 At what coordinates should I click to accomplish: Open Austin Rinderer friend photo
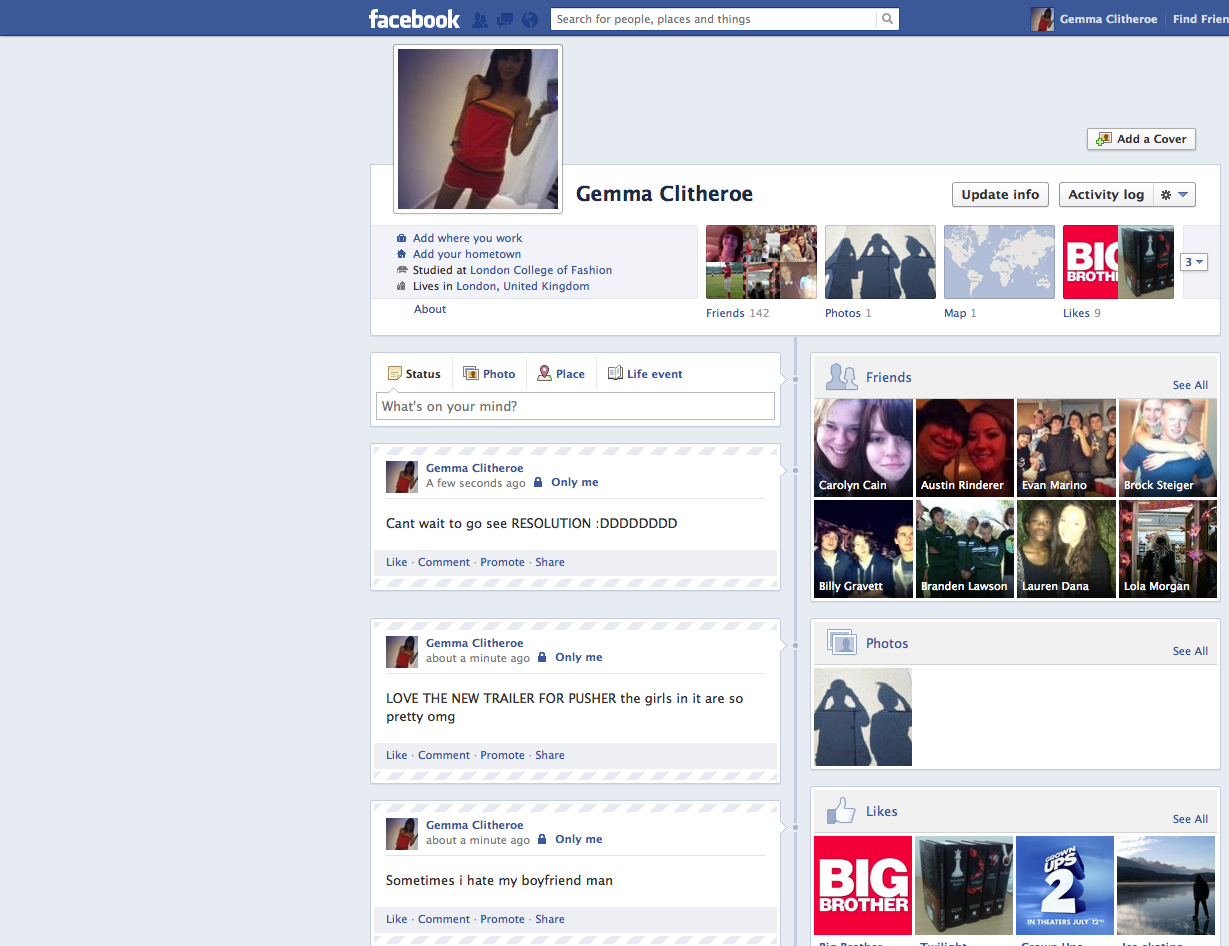point(965,448)
